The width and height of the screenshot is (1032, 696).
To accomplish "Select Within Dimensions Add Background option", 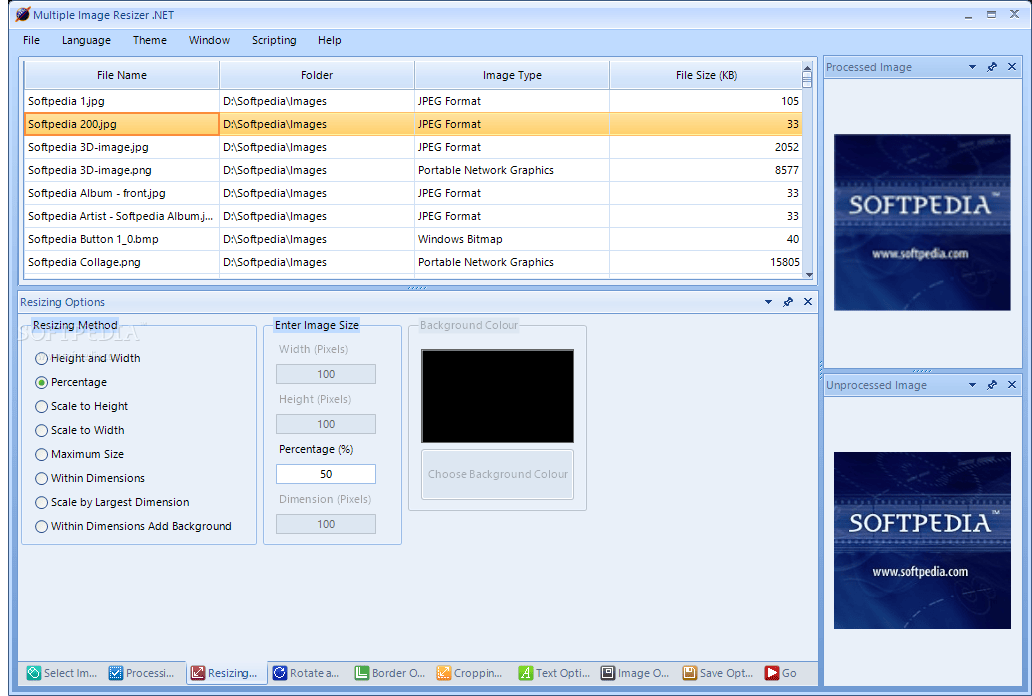I will click(x=41, y=526).
